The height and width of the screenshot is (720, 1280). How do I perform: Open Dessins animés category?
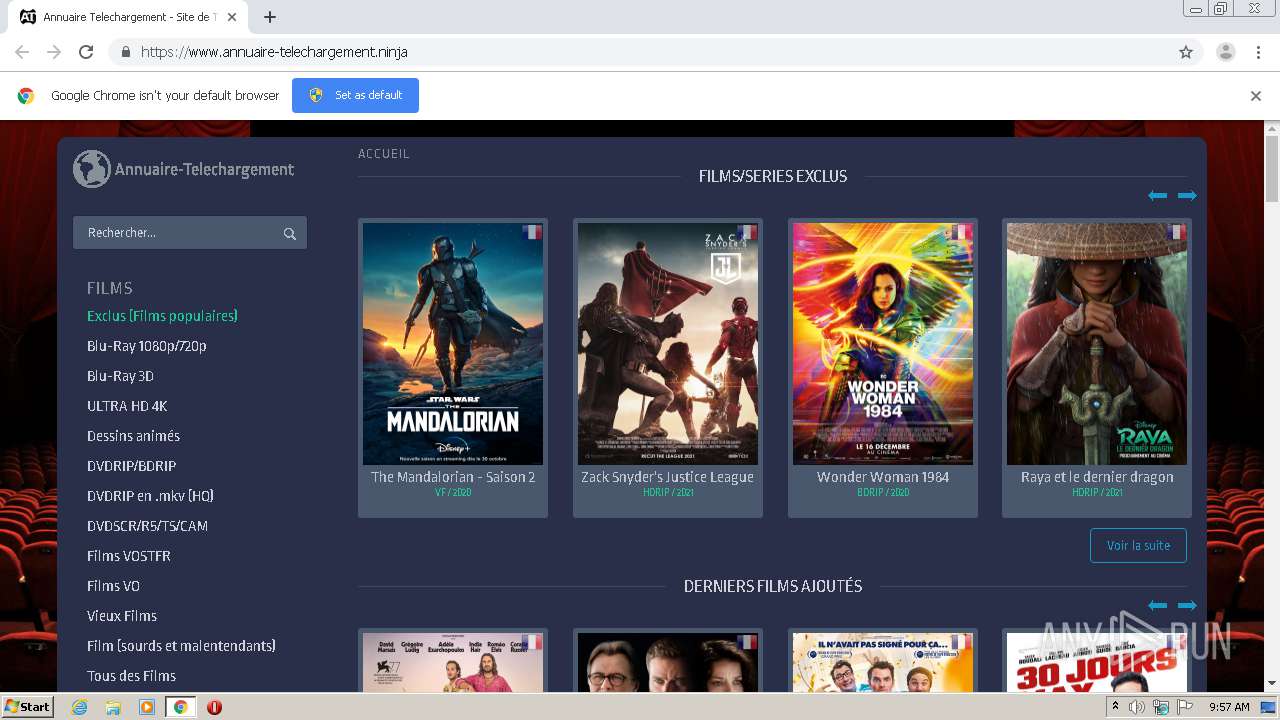(133, 436)
